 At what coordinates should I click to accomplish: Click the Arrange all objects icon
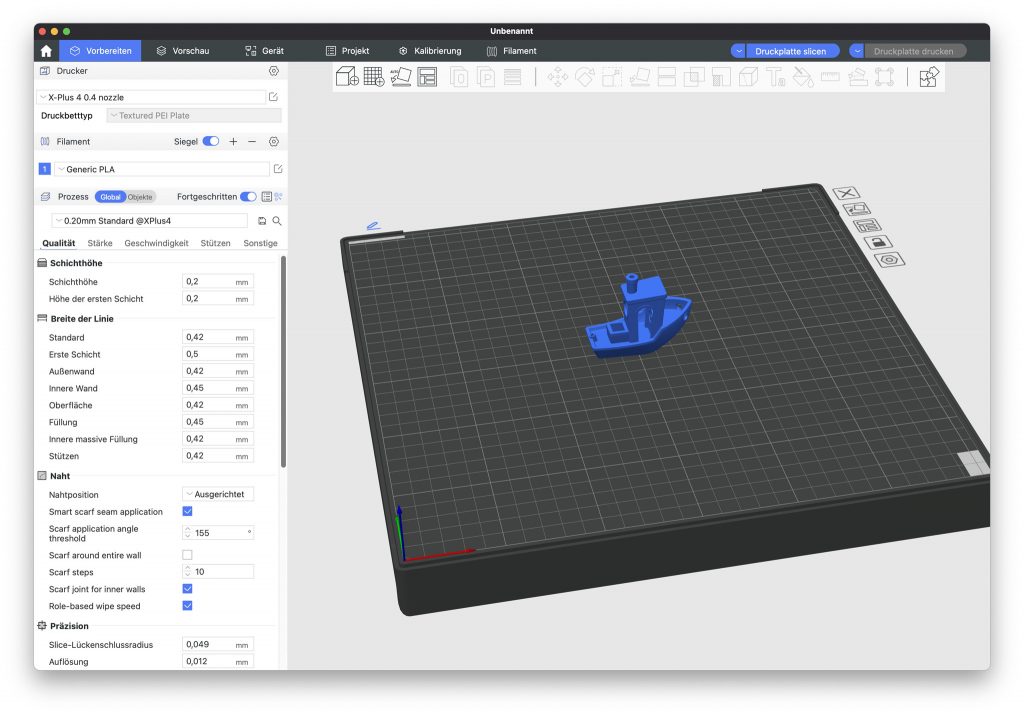(427, 77)
